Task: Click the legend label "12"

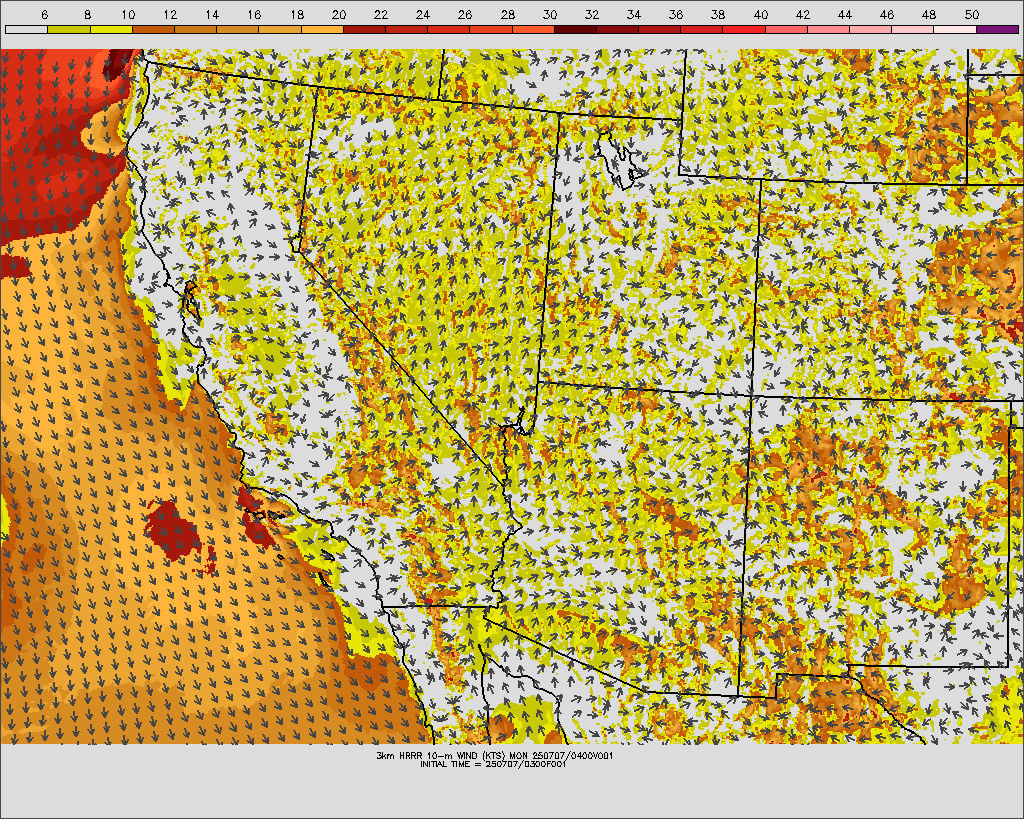Action: coord(170,14)
